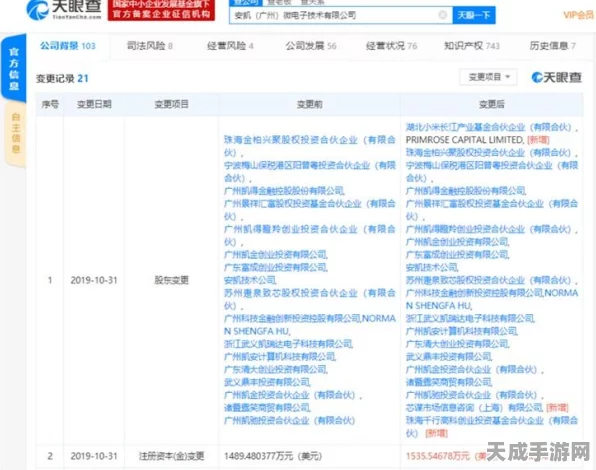596x470 pixels.
Task: Click PRIMROSE CAPITAL LIMITED in 变更后 column
Action: [464, 140]
